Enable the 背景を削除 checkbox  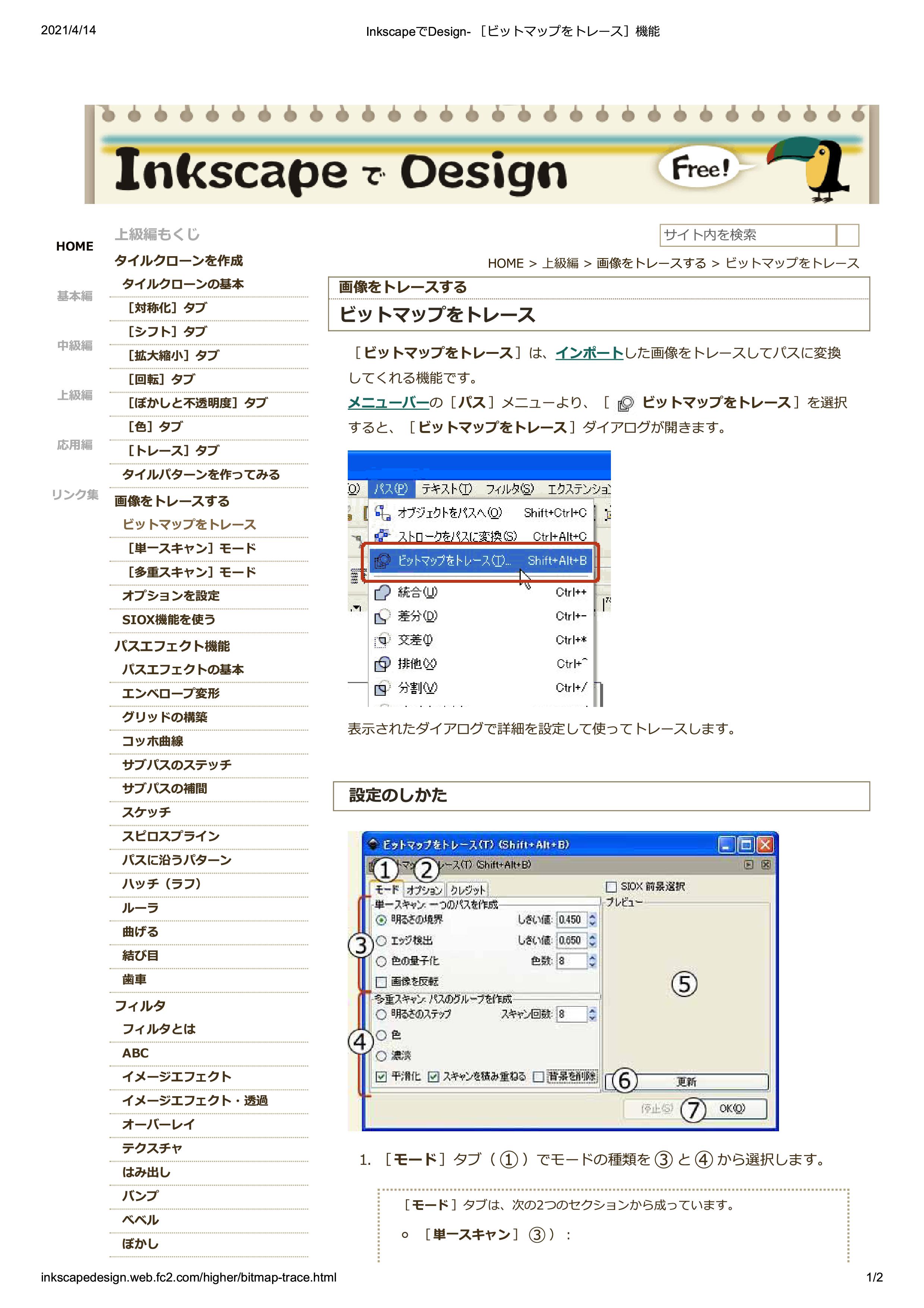click(x=538, y=1077)
